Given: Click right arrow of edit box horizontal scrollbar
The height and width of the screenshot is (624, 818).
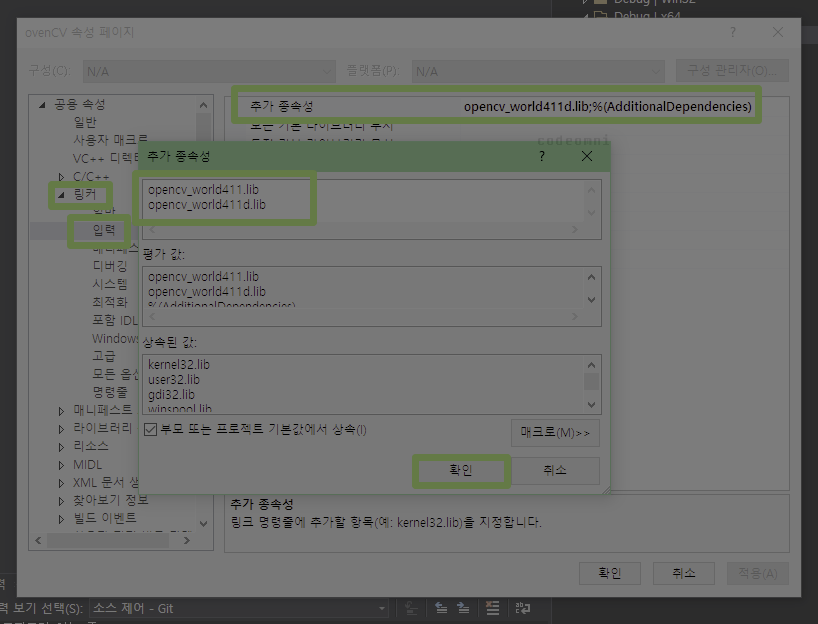Looking at the screenshot, I should 574,230.
